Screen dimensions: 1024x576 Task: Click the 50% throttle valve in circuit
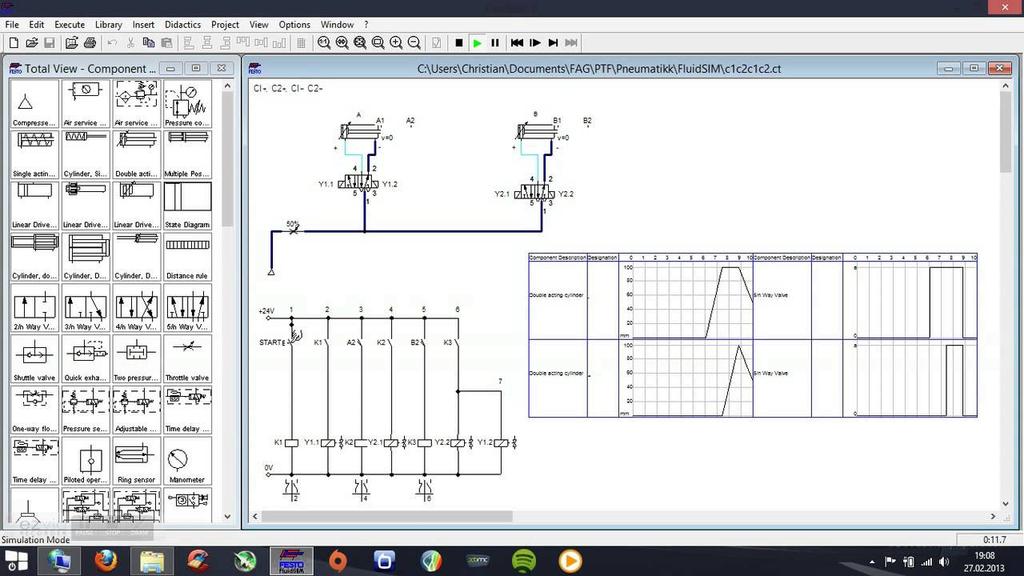[293, 229]
